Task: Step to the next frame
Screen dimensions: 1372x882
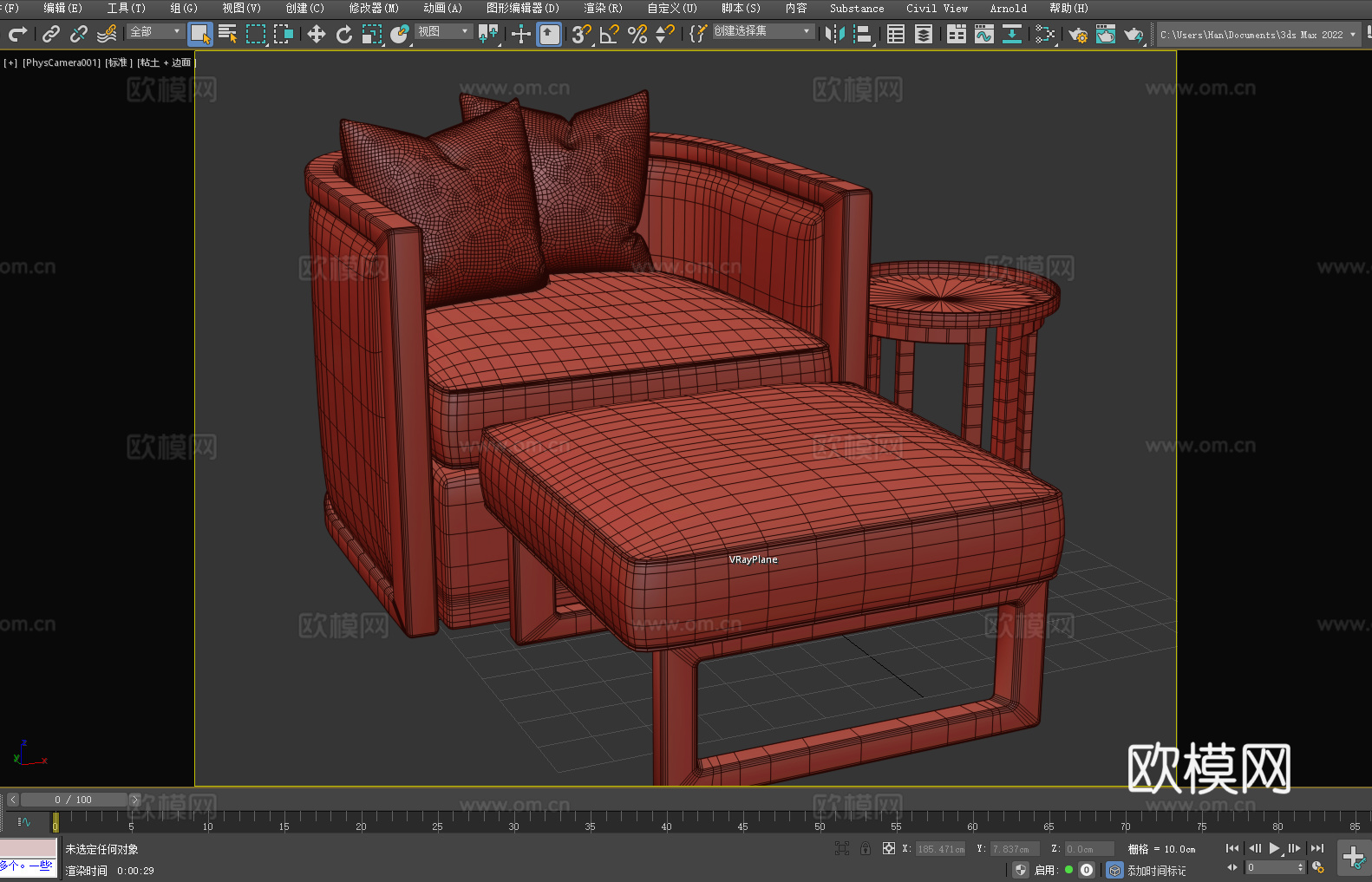Action: click(x=1295, y=848)
